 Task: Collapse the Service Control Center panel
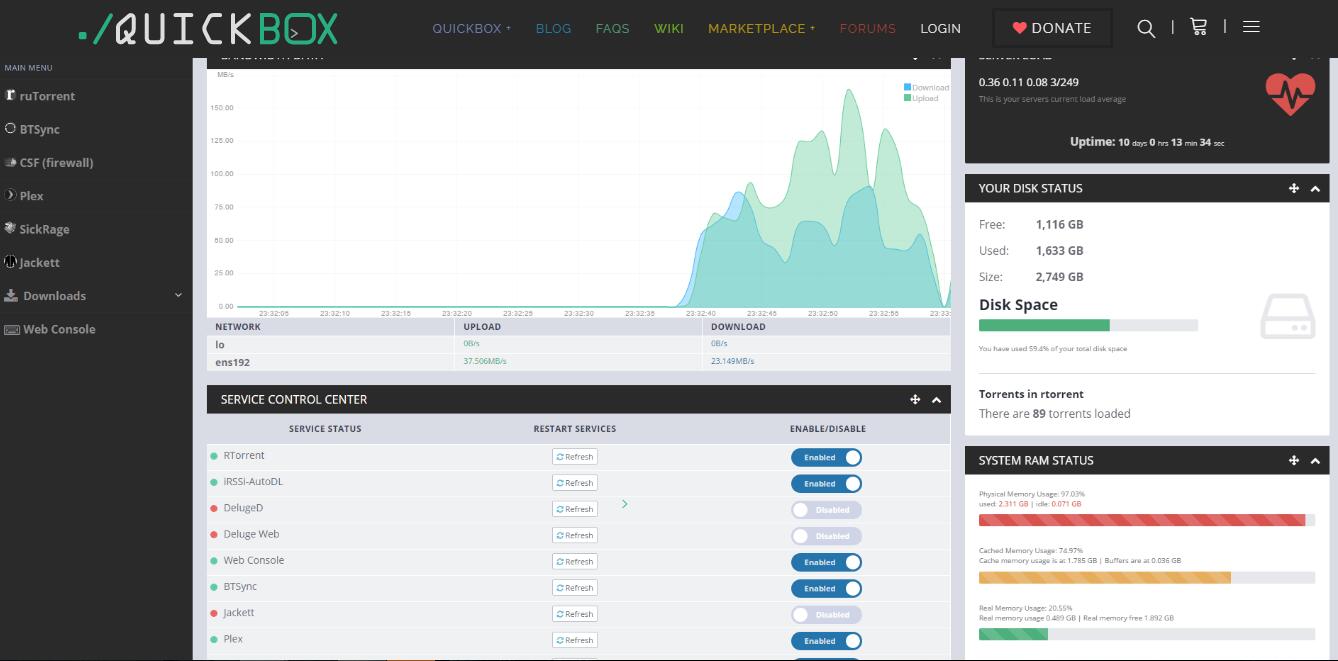tap(936, 399)
